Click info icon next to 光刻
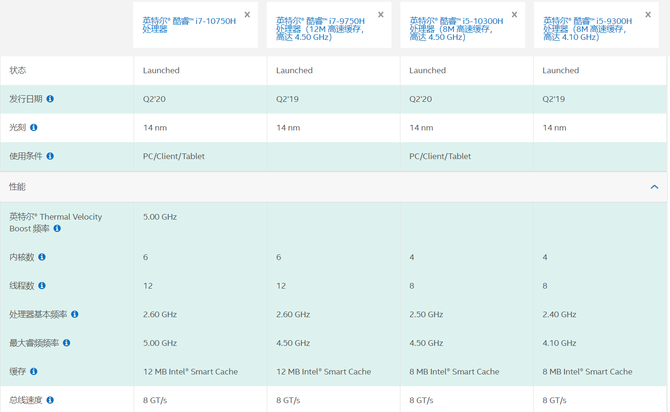This screenshot has height=412, width=670. (x=34, y=128)
